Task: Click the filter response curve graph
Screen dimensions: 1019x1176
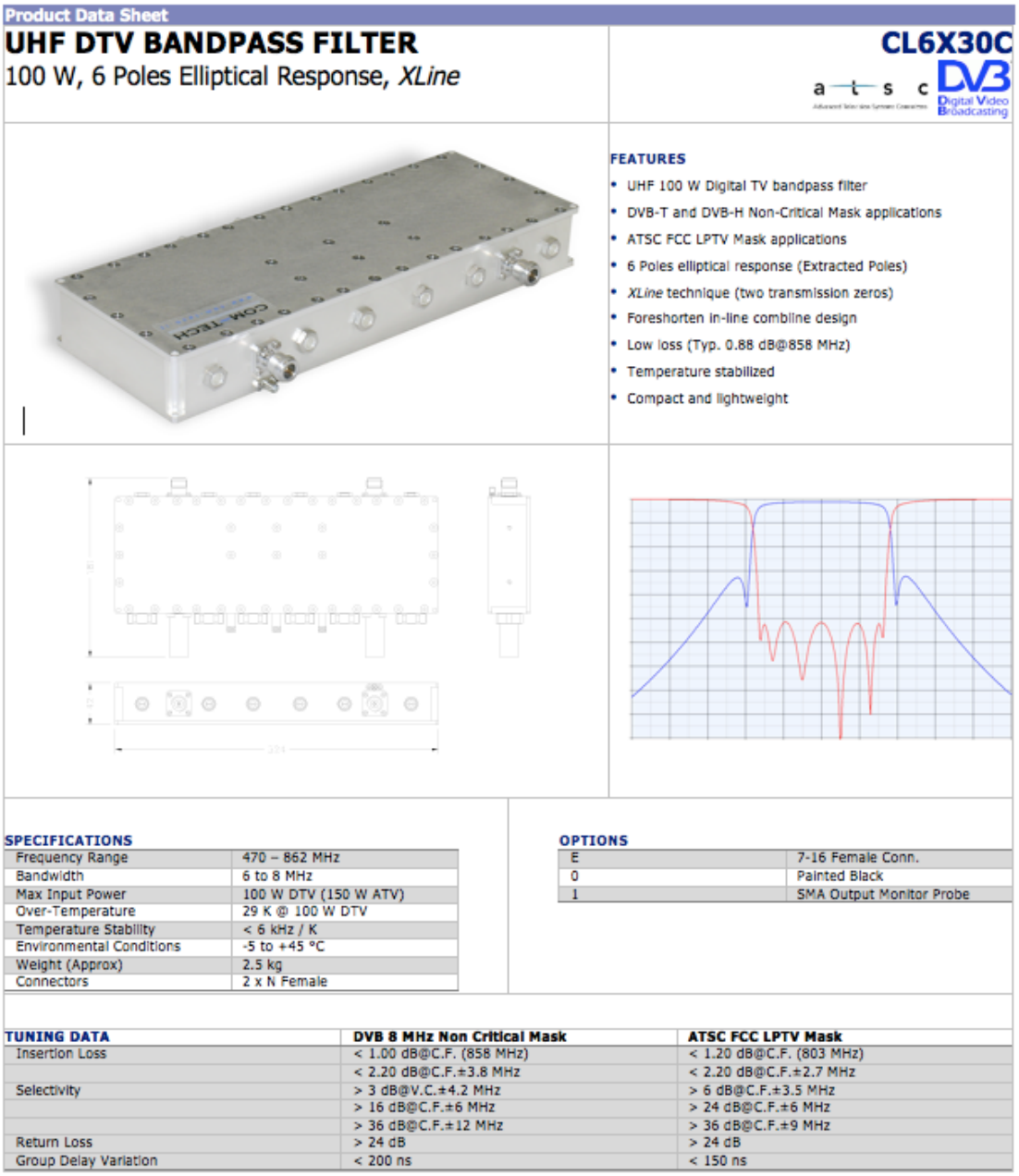Action: pos(820,619)
